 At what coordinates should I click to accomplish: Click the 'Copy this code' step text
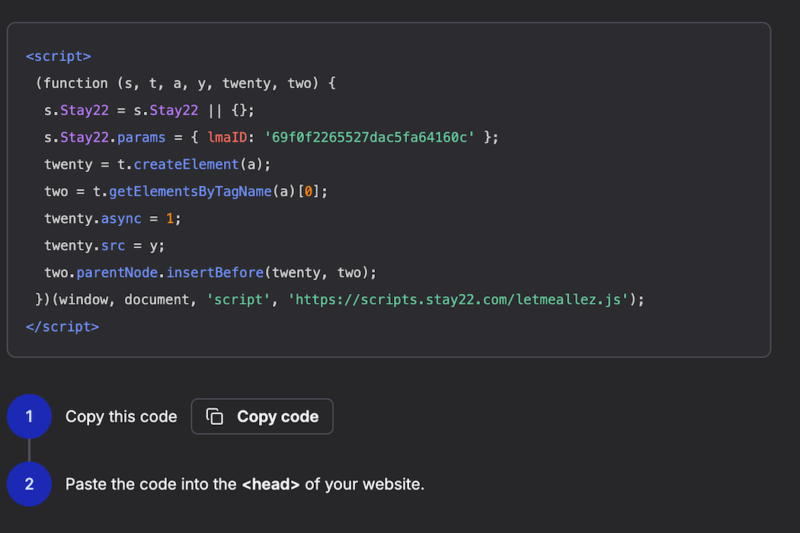pyautogui.click(x=121, y=417)
